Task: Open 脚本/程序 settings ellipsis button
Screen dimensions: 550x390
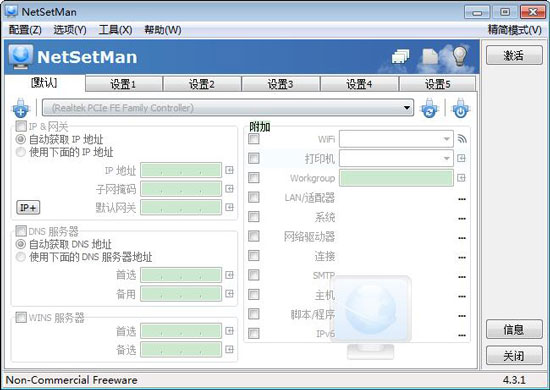Action: pyautogui.click(x=462, y=316)
